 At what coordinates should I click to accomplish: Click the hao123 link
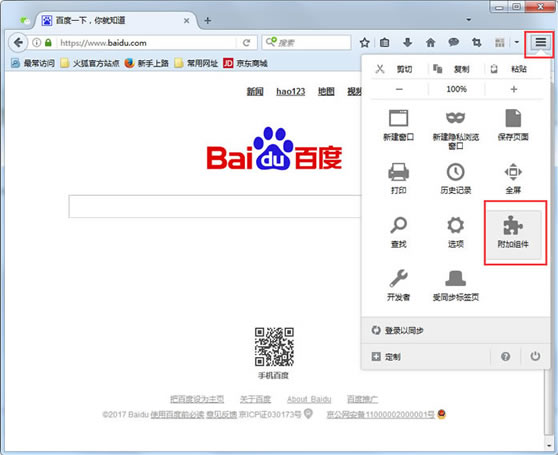(291, 91)
